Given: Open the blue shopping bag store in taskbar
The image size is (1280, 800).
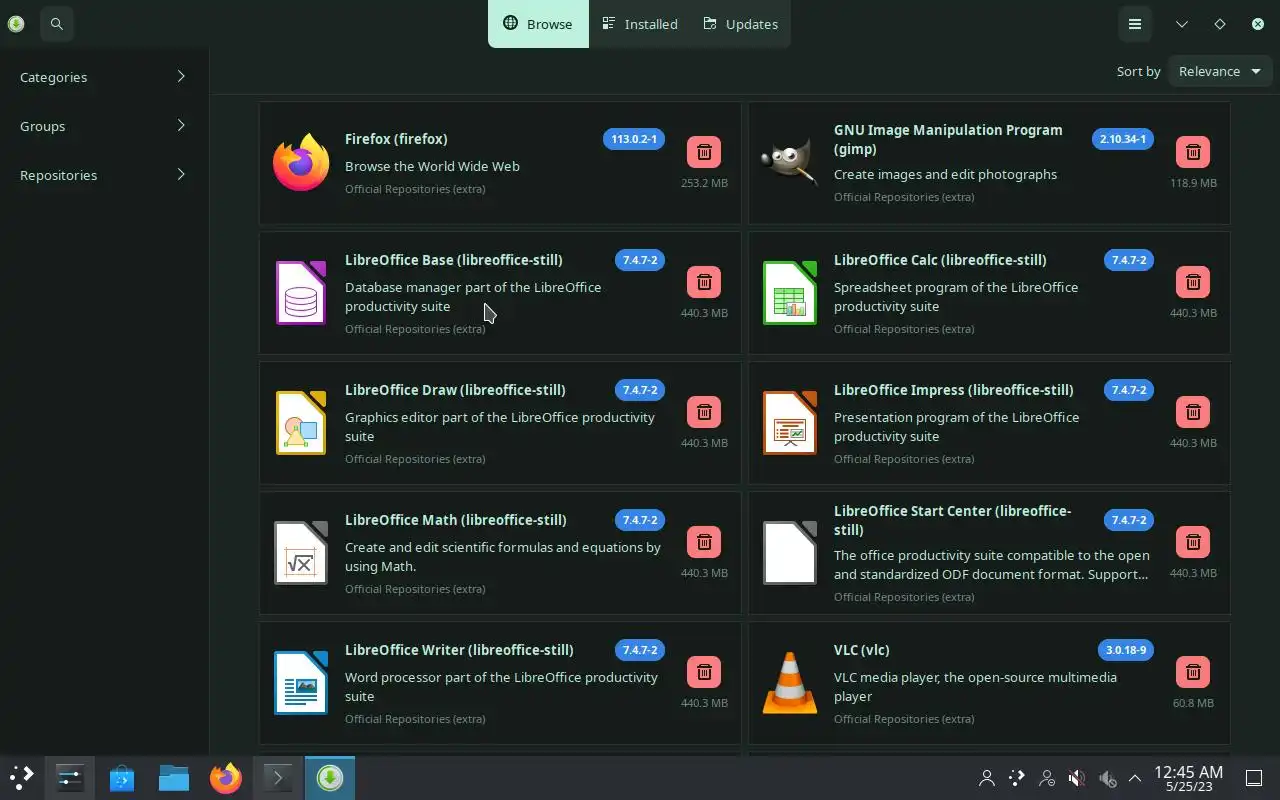Looking at the screenshot, I should point(122,777).
